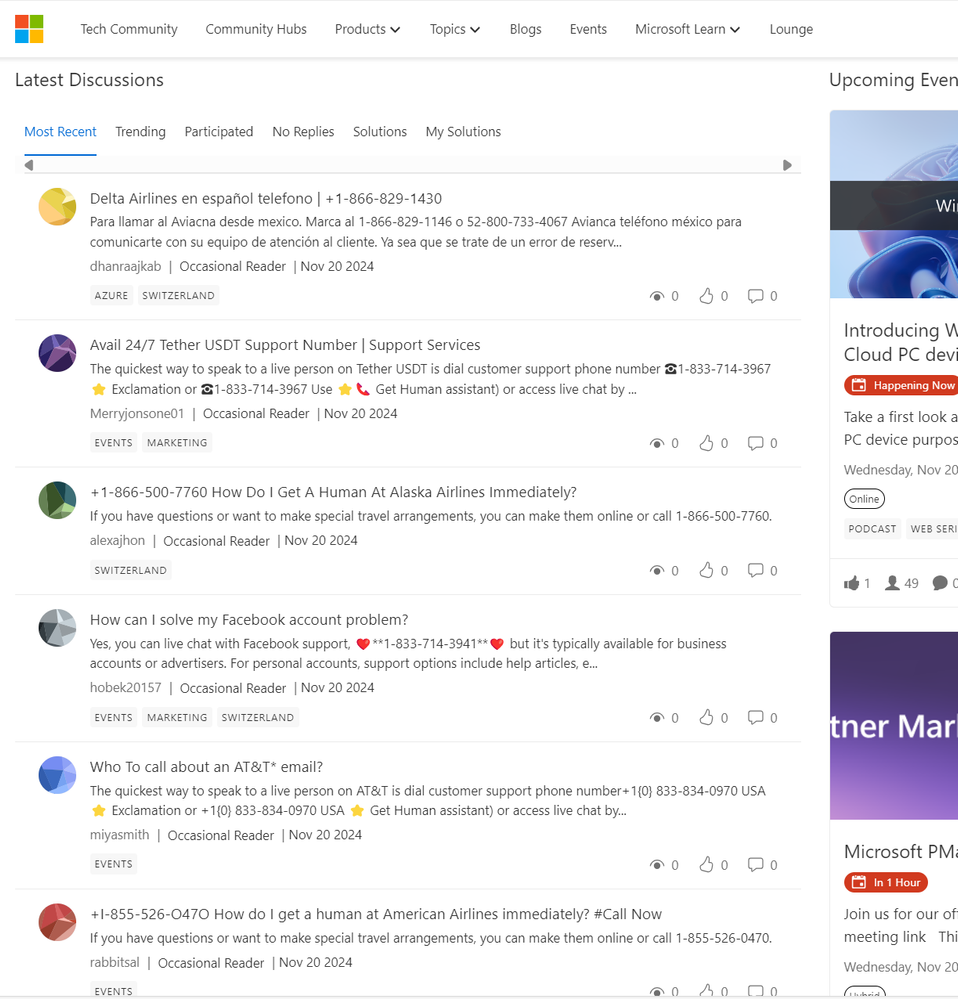Click views eye icon on Alaska Airlines post
Image resolution: width=958 pixels, height=999 pixels.
point(657,571)
